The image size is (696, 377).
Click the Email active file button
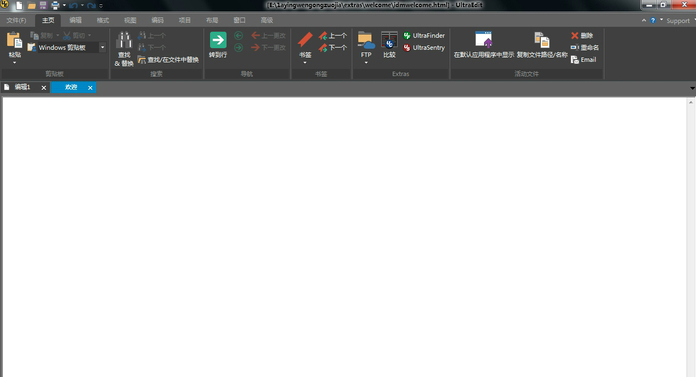583,60
